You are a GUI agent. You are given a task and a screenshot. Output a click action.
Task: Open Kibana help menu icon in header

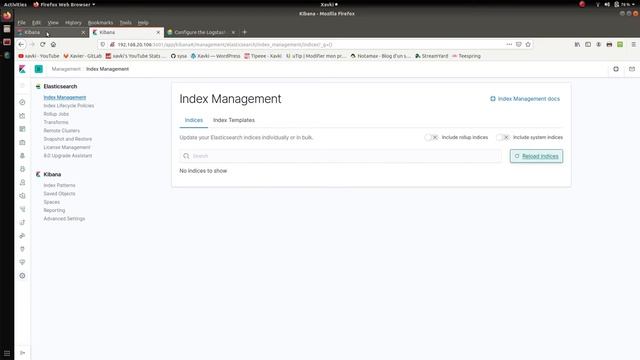click(616, 69)
